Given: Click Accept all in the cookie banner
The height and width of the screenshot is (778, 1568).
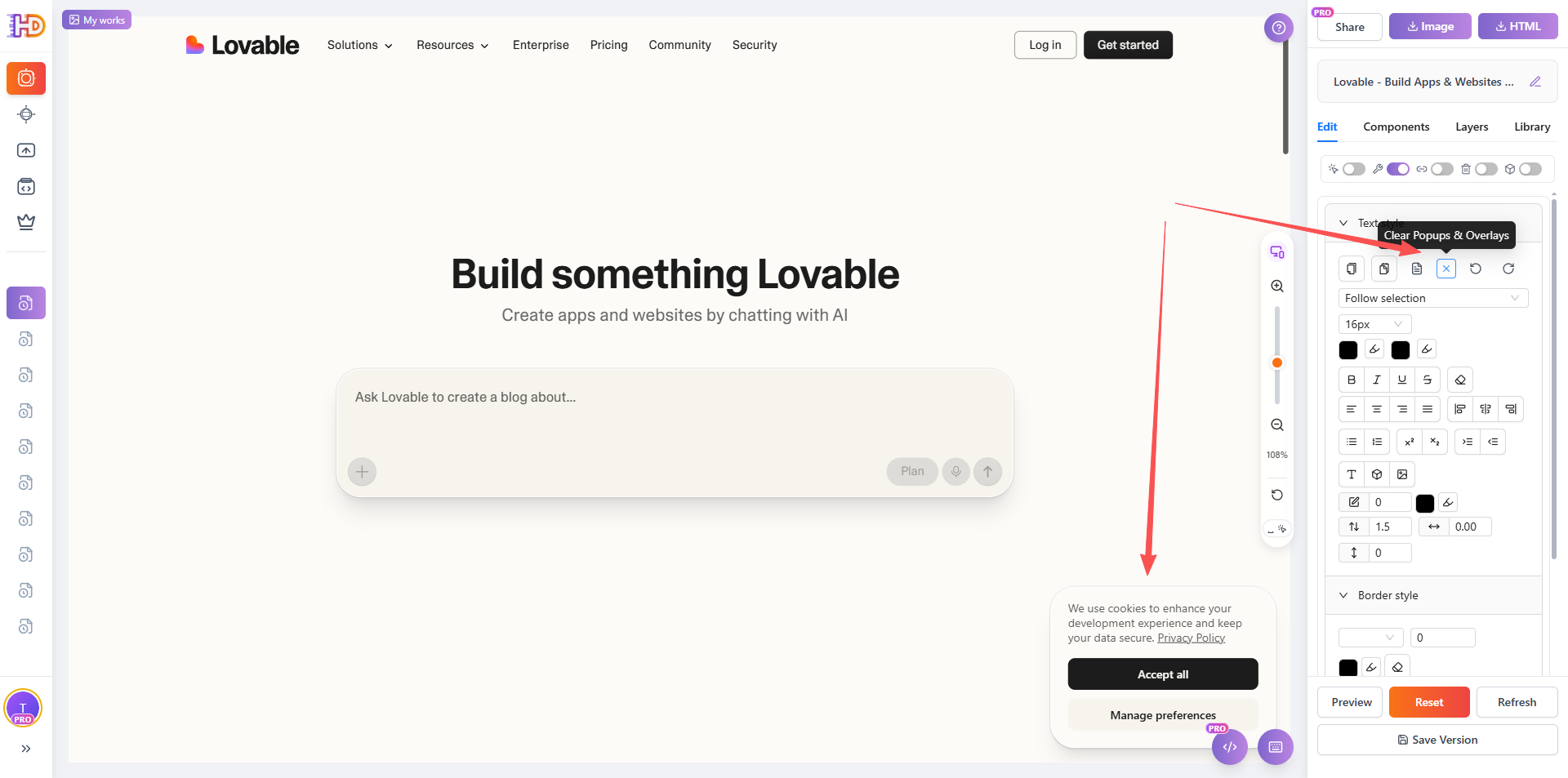Looking at the screenshot, I should (x=1162, y=674).
